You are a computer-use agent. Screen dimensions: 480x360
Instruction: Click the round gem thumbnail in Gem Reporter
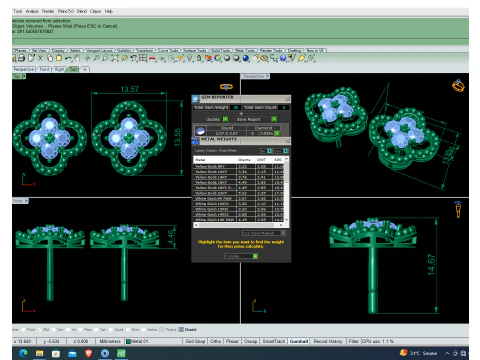200,130
